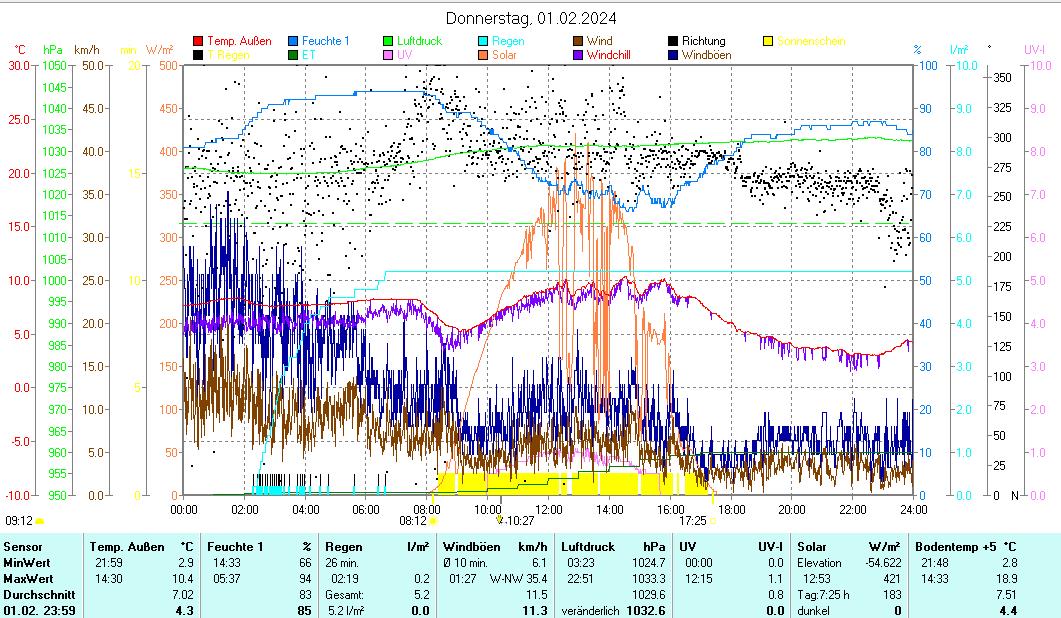Select the 'Sonnenschein' legend label
The height and width of the screenshot is (618, 1061).
point(811,41)
